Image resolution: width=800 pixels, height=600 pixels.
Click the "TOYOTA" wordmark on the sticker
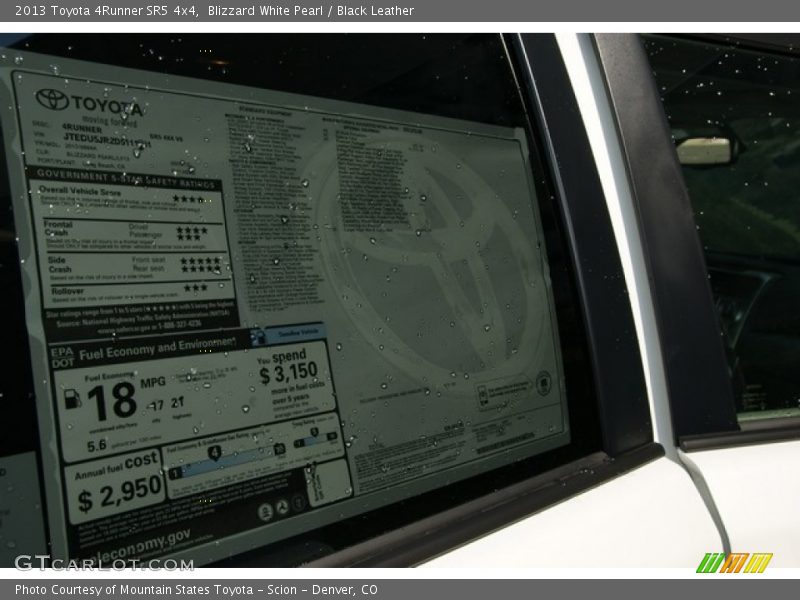point(107,106)
